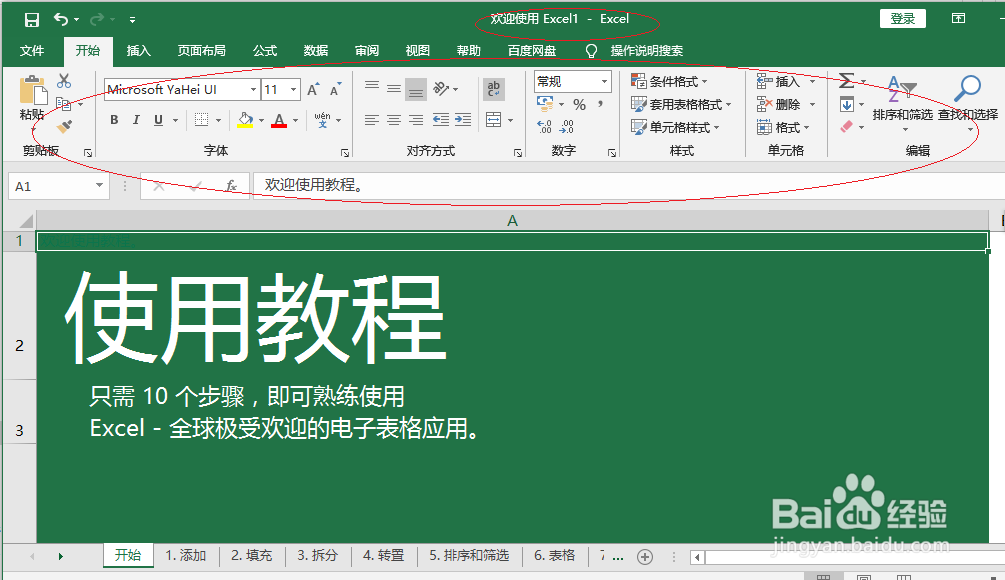This screenshot has height=580, width=1005.
Task: Click the Undo arrow icon
Action: pyautogui.click(x=61, y=19)
